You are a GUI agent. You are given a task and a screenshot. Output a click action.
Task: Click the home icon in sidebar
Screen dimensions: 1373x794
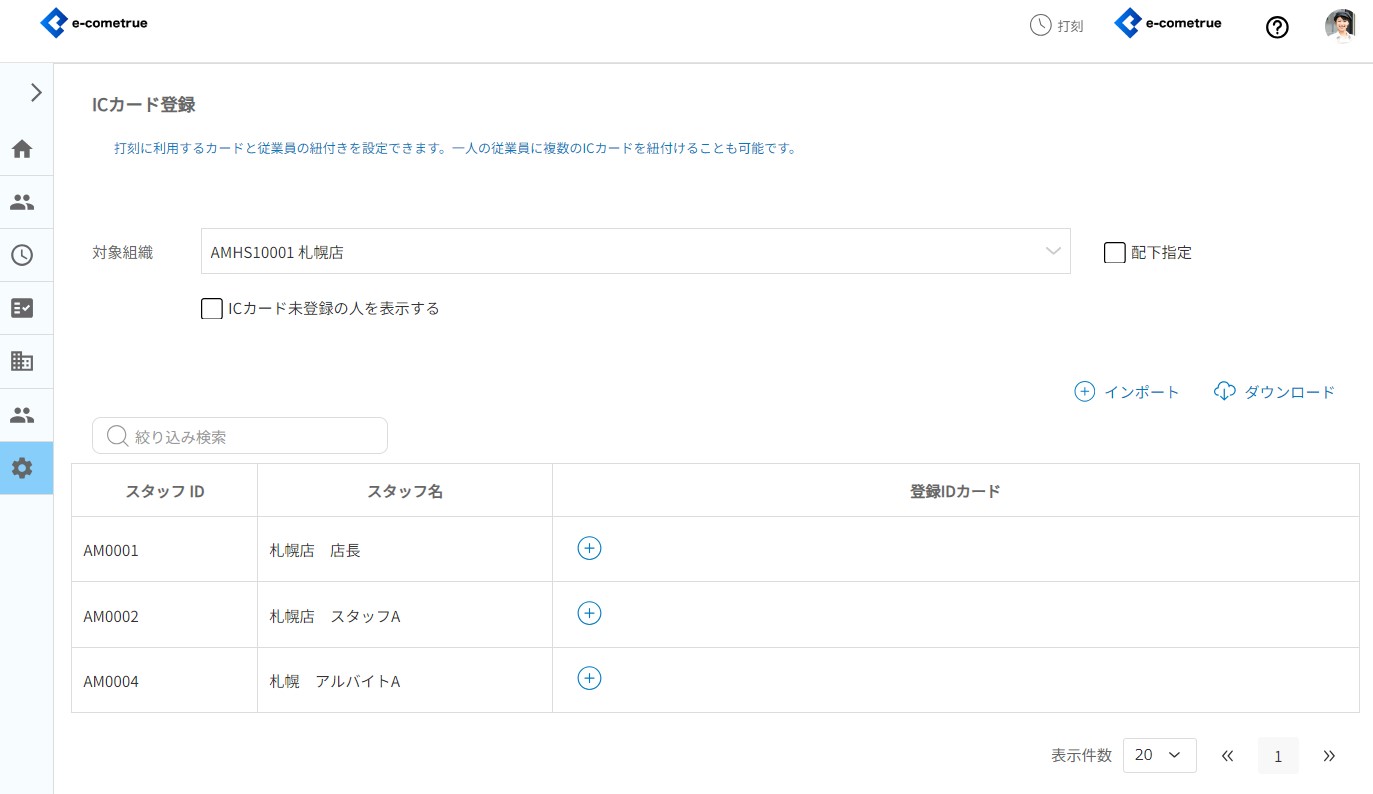pyautogui.click(x=22, y=149)
